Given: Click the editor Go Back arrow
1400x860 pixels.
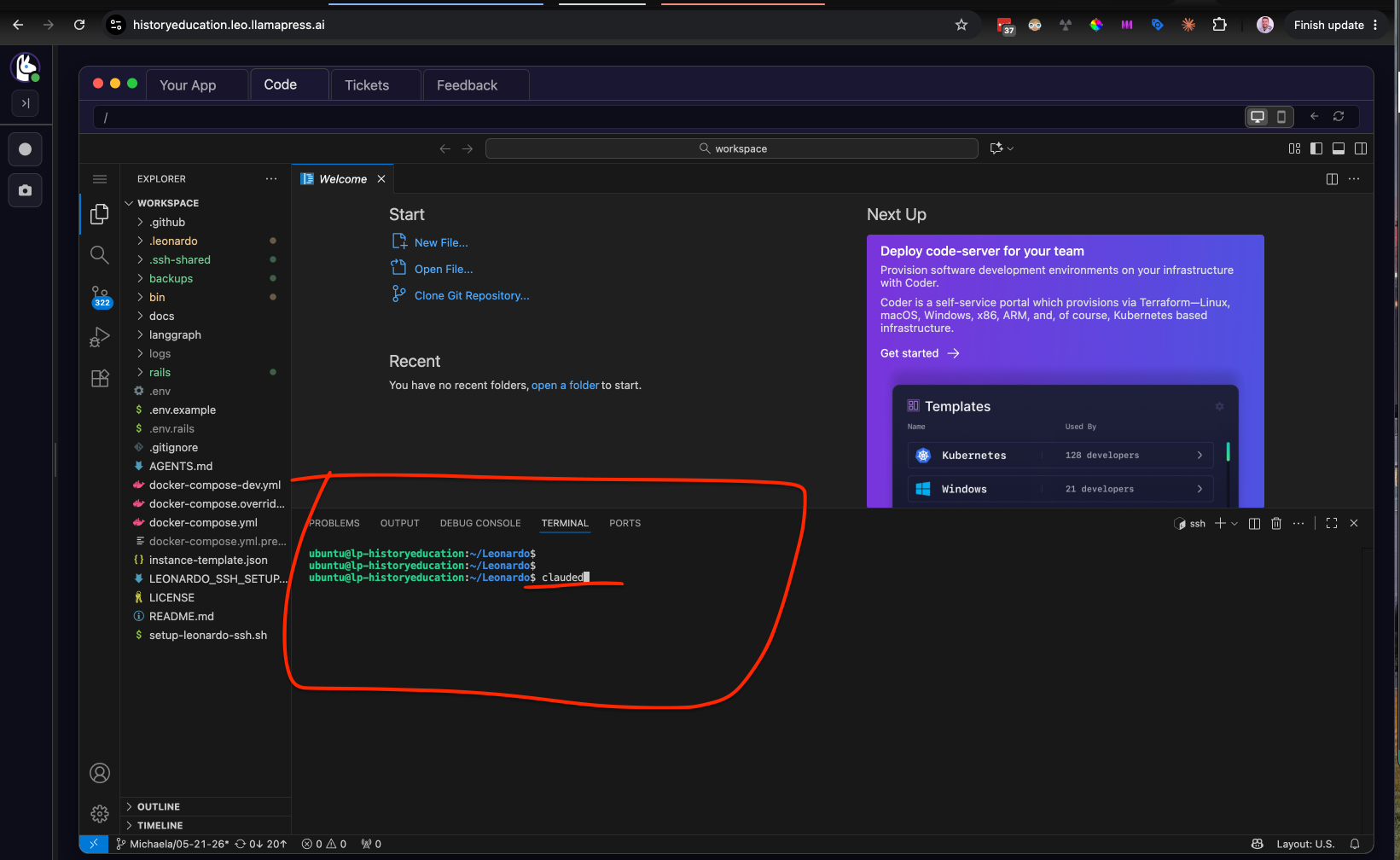Looking at the screenshot, I should point(444,148).
